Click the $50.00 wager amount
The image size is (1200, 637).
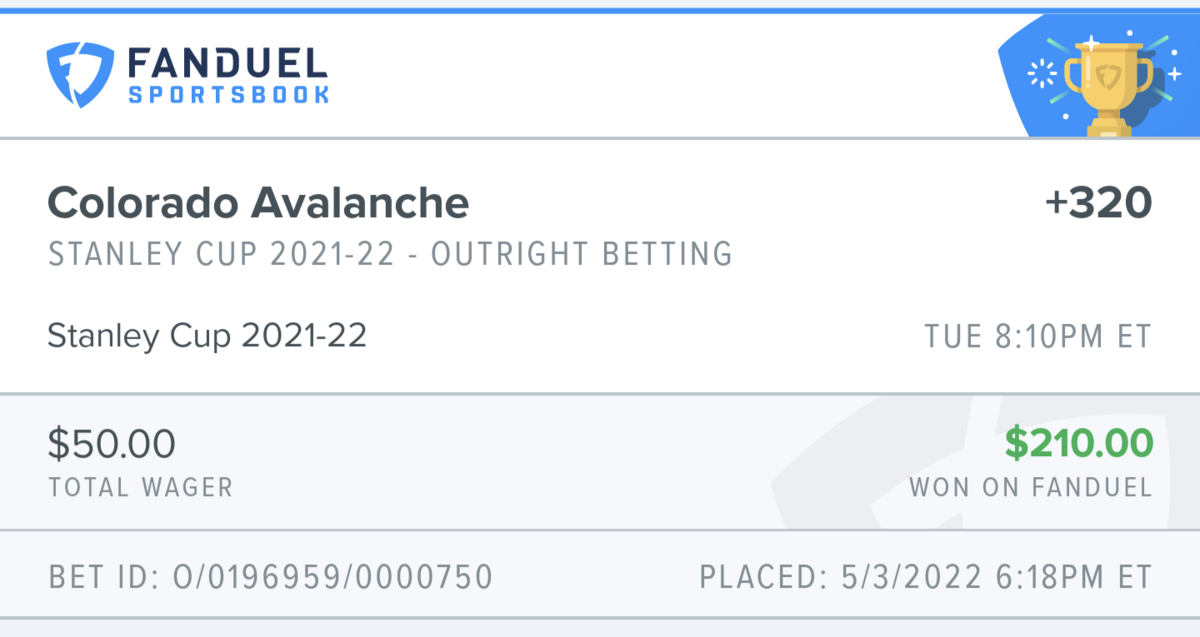coord(111,443)
